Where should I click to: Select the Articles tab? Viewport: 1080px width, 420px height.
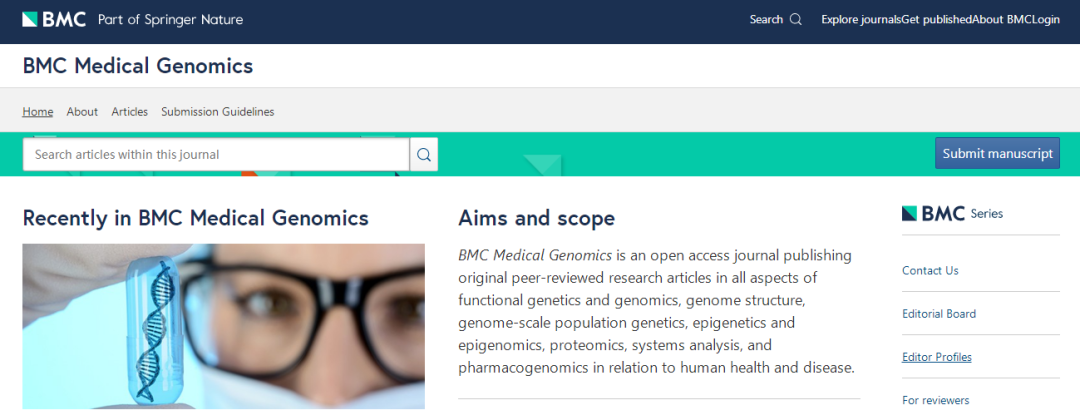[x=129, y=112]
